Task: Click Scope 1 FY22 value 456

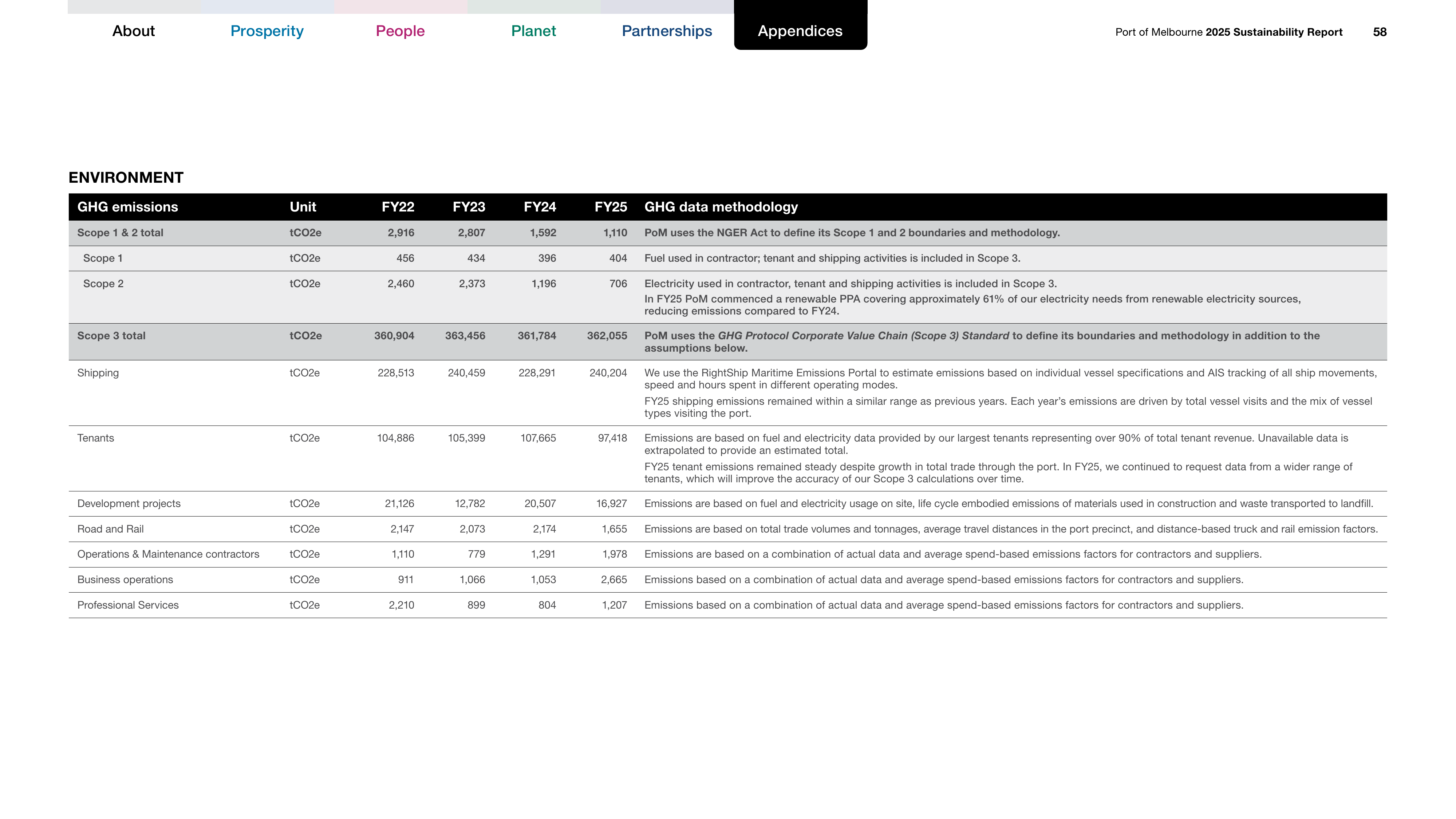Action: click(405, 258)
